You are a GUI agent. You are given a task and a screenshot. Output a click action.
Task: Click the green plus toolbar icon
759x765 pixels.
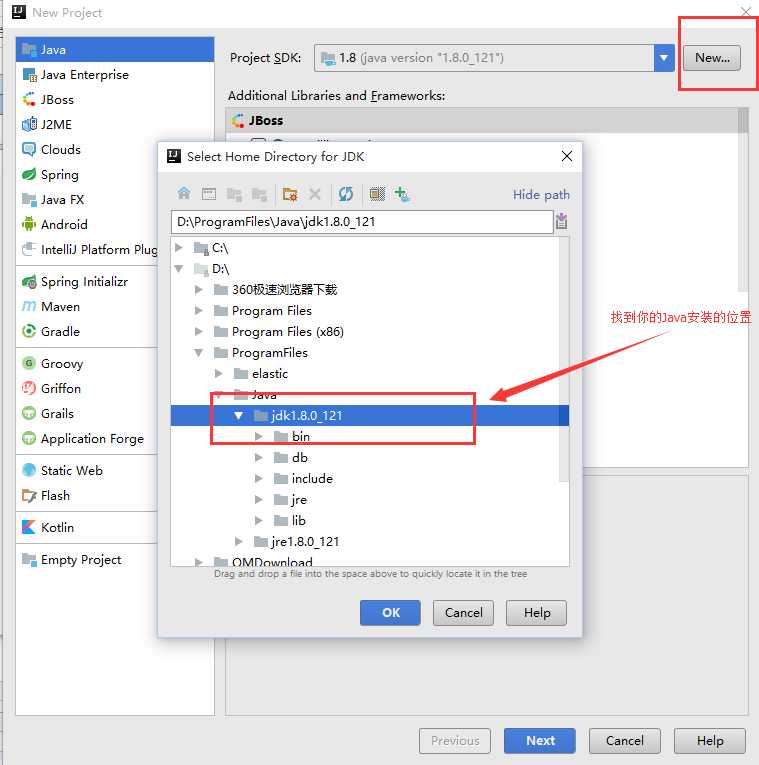[402, 194]
